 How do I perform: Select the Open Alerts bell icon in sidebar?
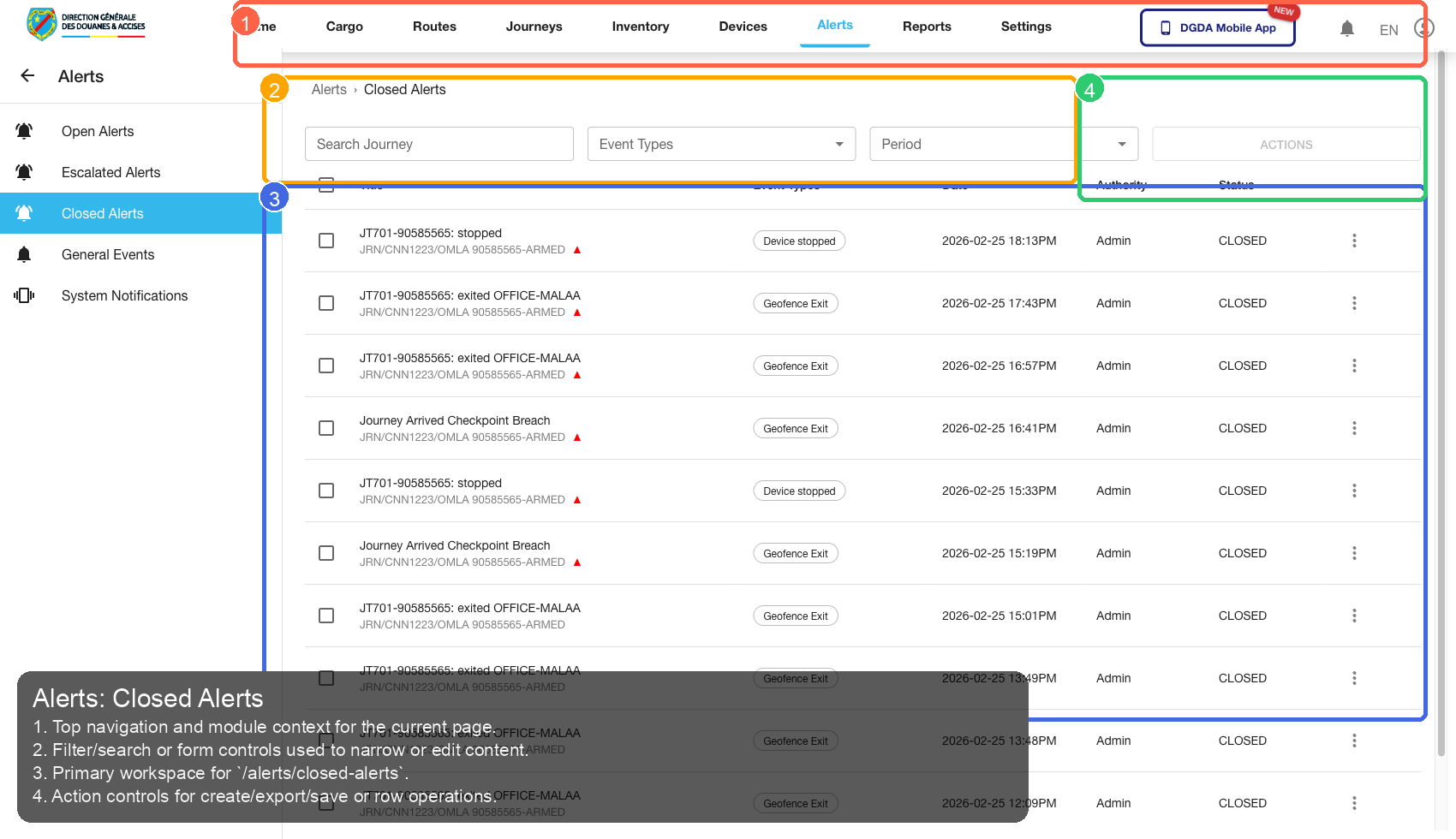(x=24, y=130)
